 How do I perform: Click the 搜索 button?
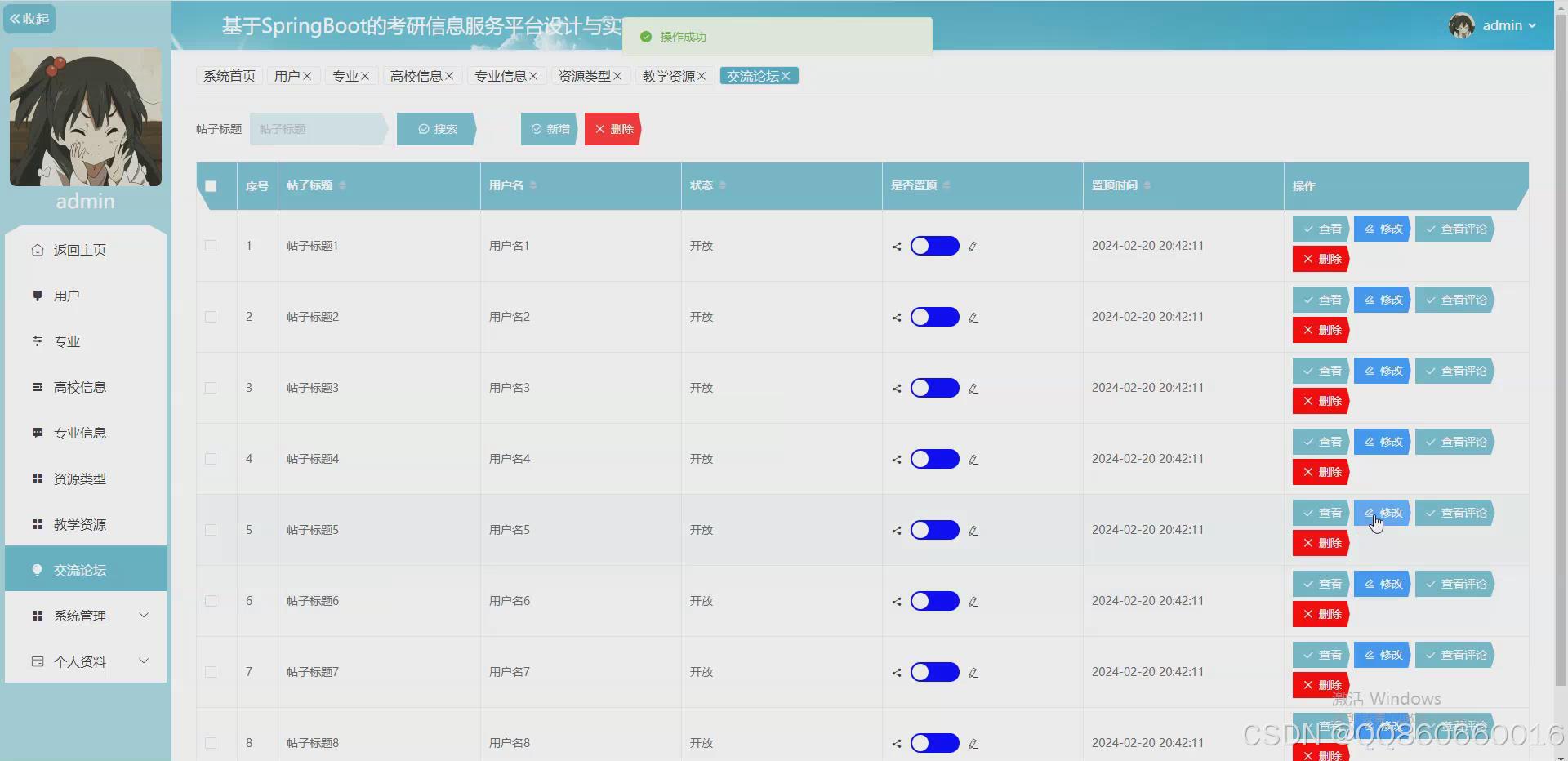437,129
